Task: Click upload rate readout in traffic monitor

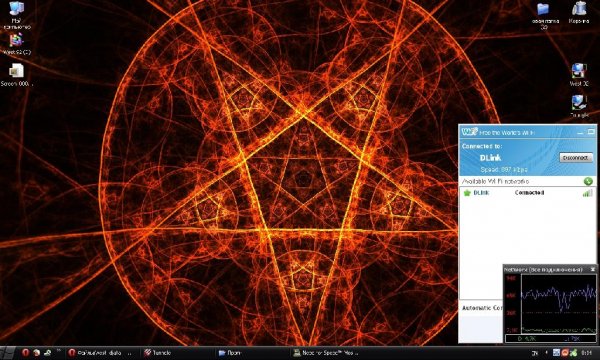Action: [x=573, y=339]
